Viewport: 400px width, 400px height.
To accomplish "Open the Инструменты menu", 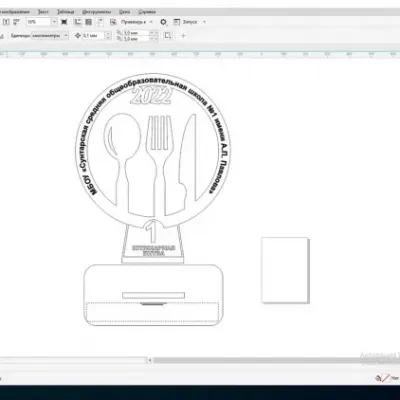I will click(x=97, y=12).
